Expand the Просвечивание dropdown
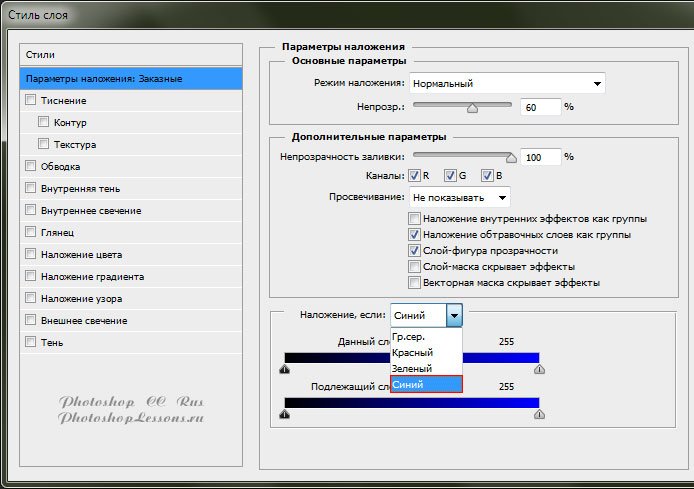The height and width of the screenshot is (489, 694). [459, 196]
